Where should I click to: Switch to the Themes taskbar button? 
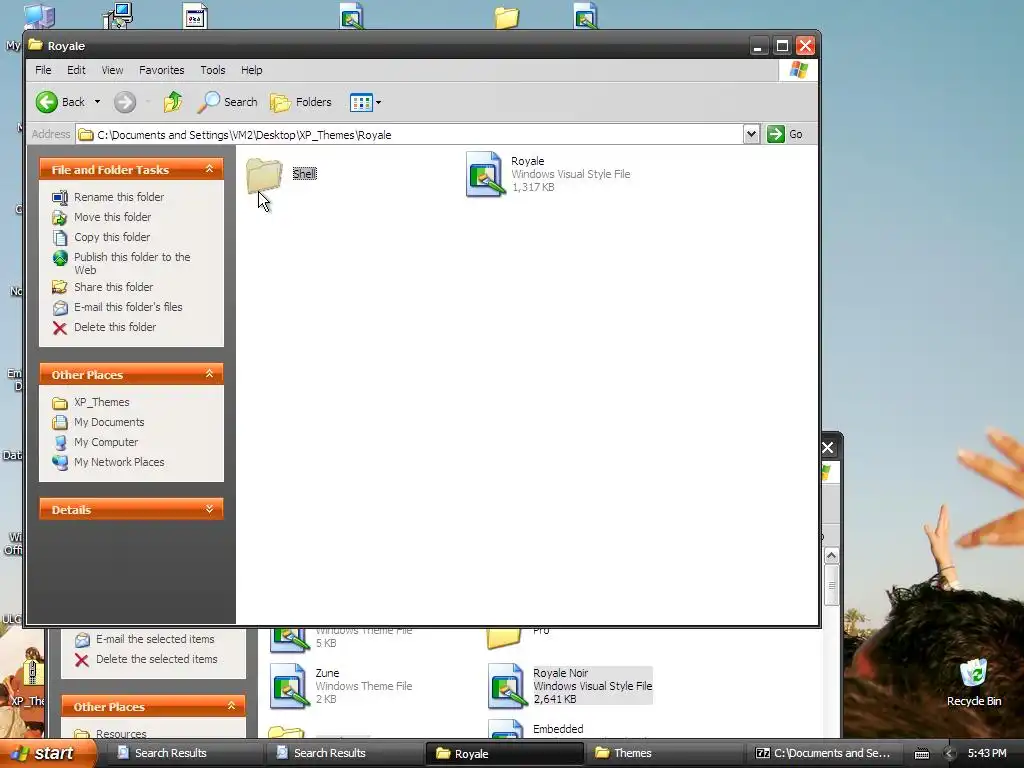tap(664, 753)
